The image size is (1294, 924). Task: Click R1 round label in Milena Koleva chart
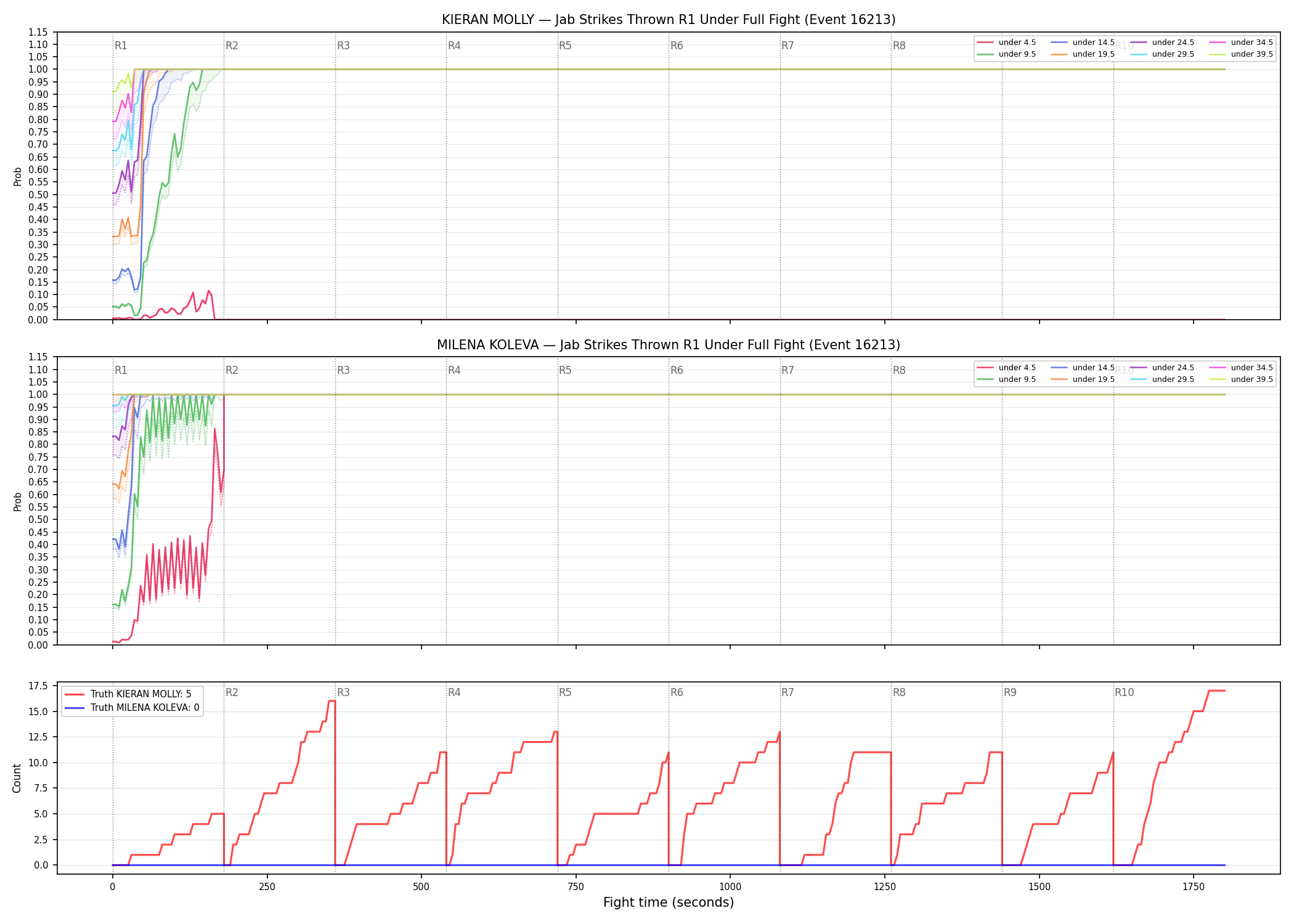coord(121,370)
